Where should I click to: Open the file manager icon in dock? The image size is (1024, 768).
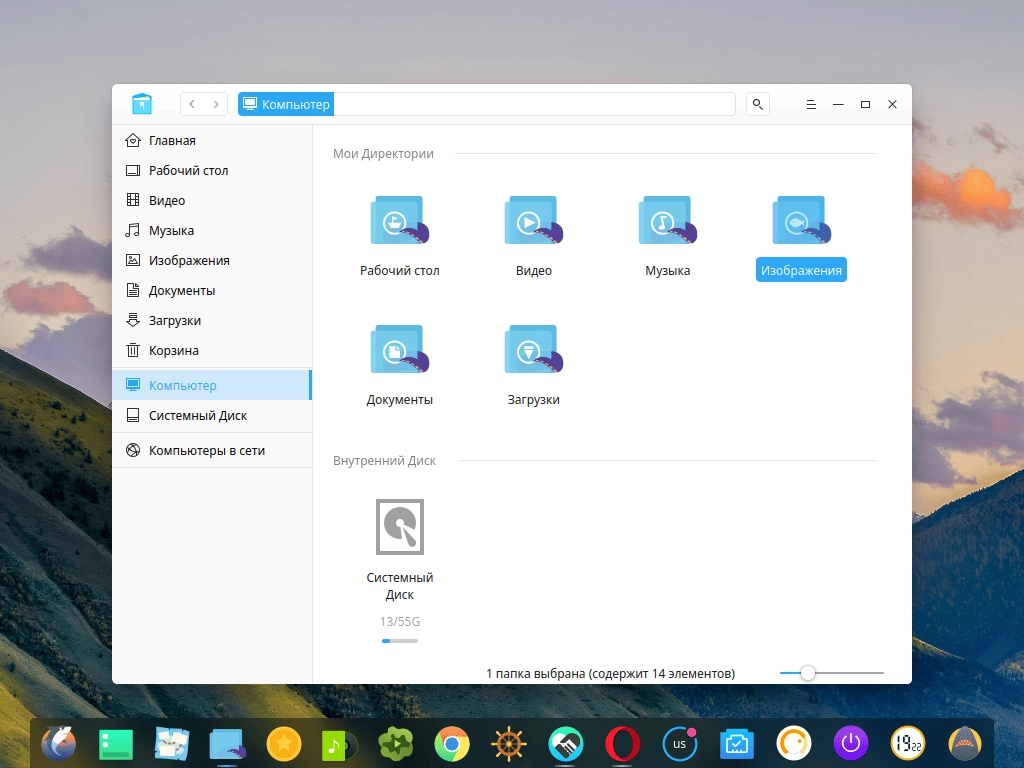[227, 744]
